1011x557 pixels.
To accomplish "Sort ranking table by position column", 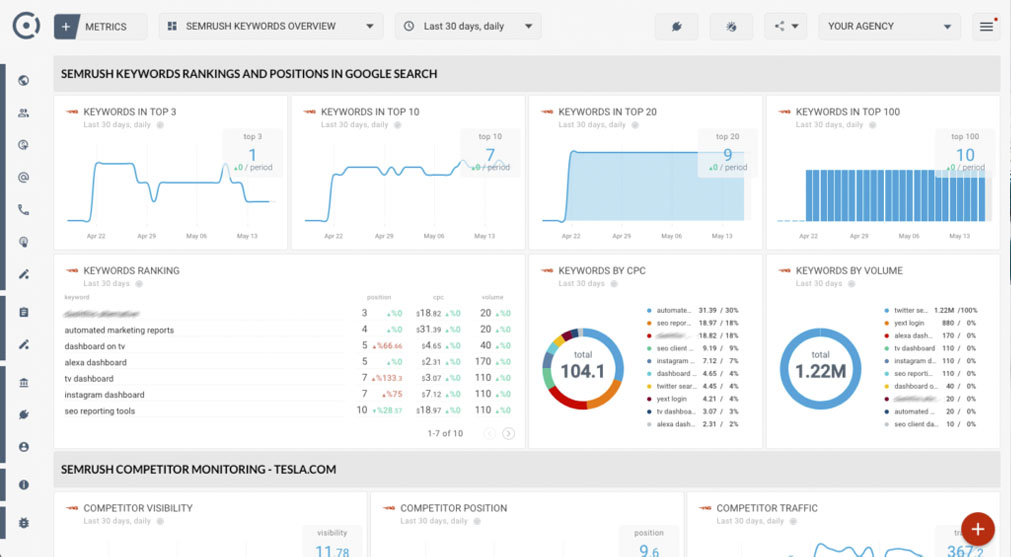I will tap(379, 297).
